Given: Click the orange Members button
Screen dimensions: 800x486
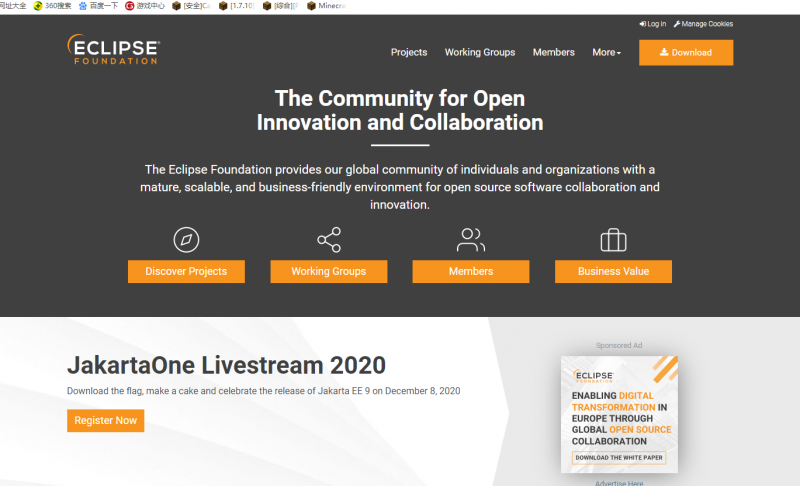Looking at the screenshot, I should [x=471, y=271].
